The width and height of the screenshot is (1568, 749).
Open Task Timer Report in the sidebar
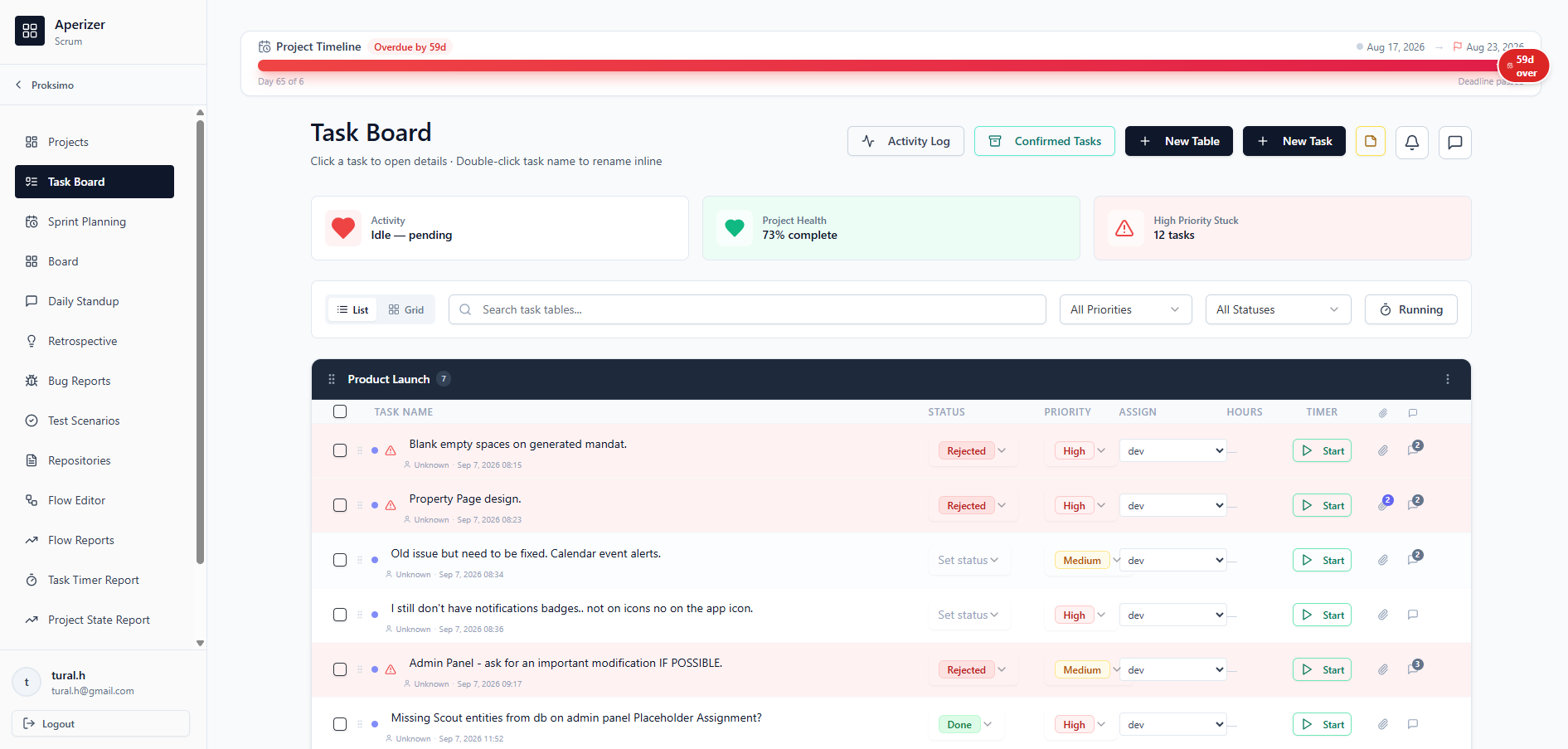[94, 580]
